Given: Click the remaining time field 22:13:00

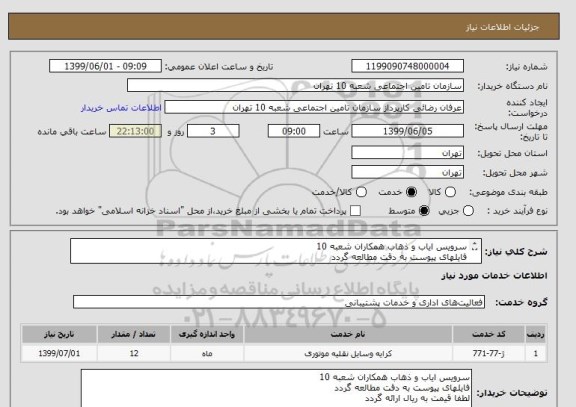Looking at the screenshot, I should 135,131.
